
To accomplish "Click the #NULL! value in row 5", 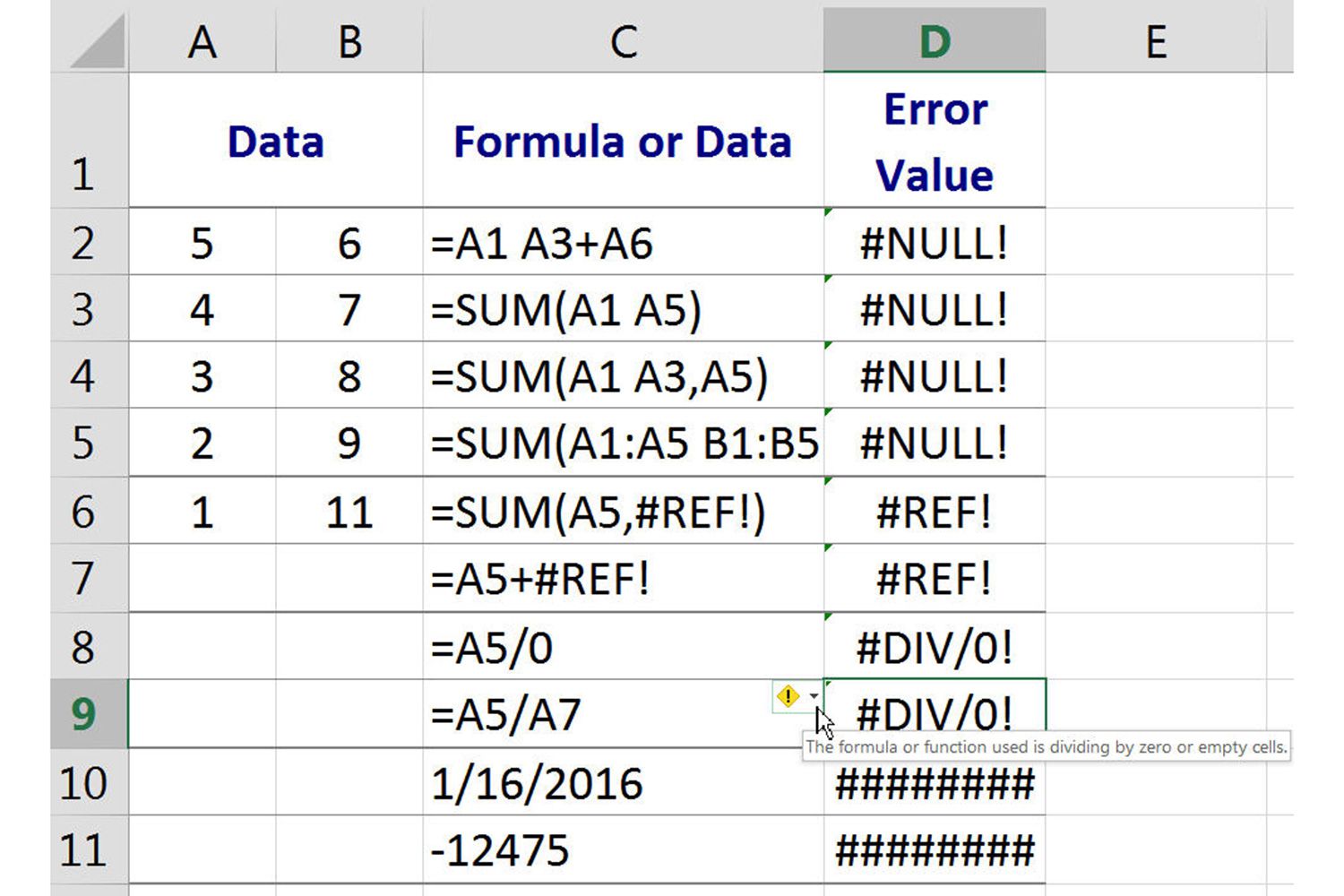I will pos(935,443).
